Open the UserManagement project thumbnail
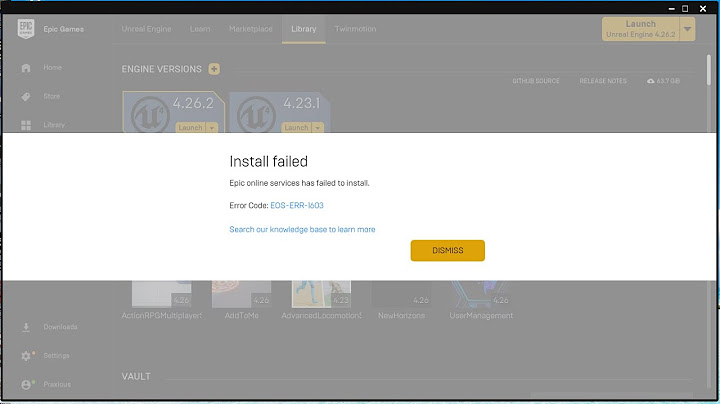 pyautogui.click(x=481, y=294)
